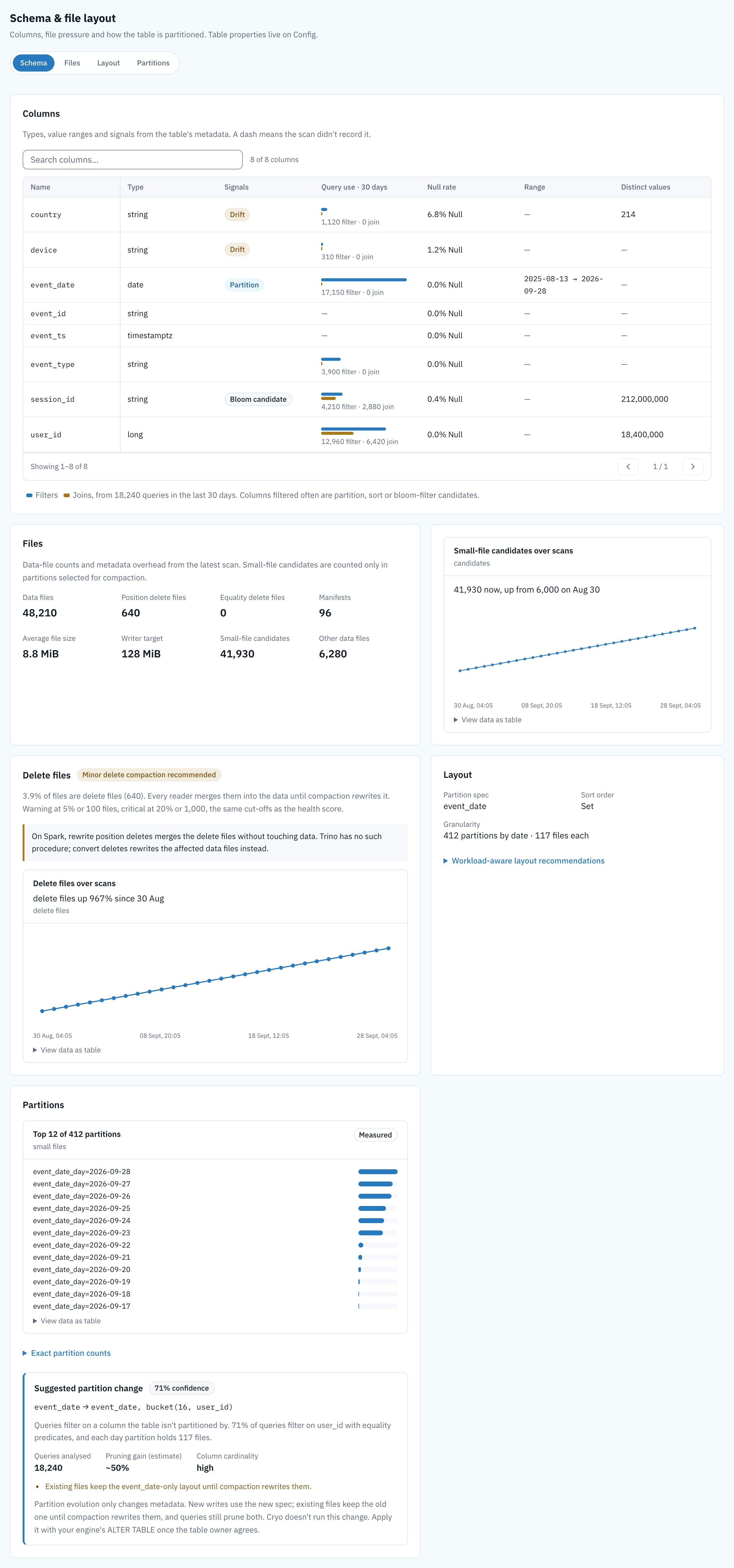Switch to the Partitions tab

[x=153, y=63]
